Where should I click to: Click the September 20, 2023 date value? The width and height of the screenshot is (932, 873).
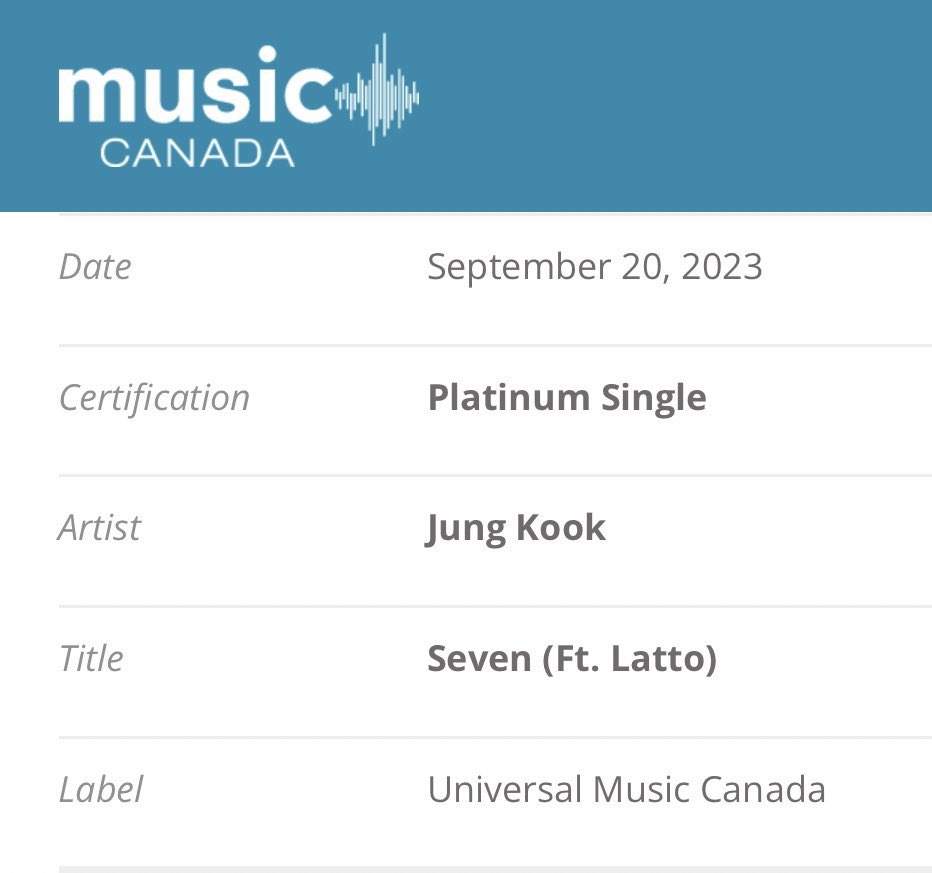pos(594,267)
